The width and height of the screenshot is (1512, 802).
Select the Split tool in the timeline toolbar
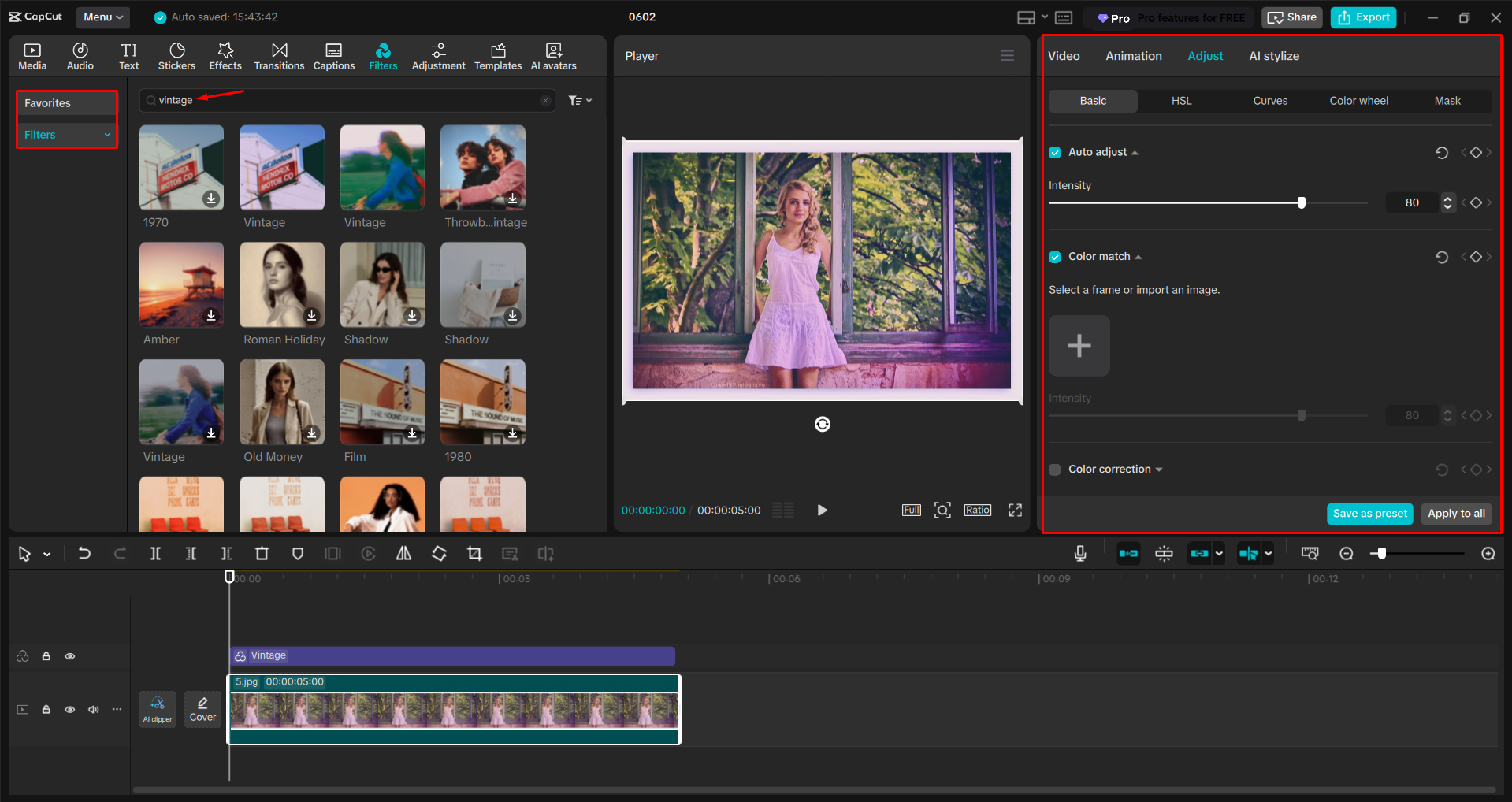[155, 553]
